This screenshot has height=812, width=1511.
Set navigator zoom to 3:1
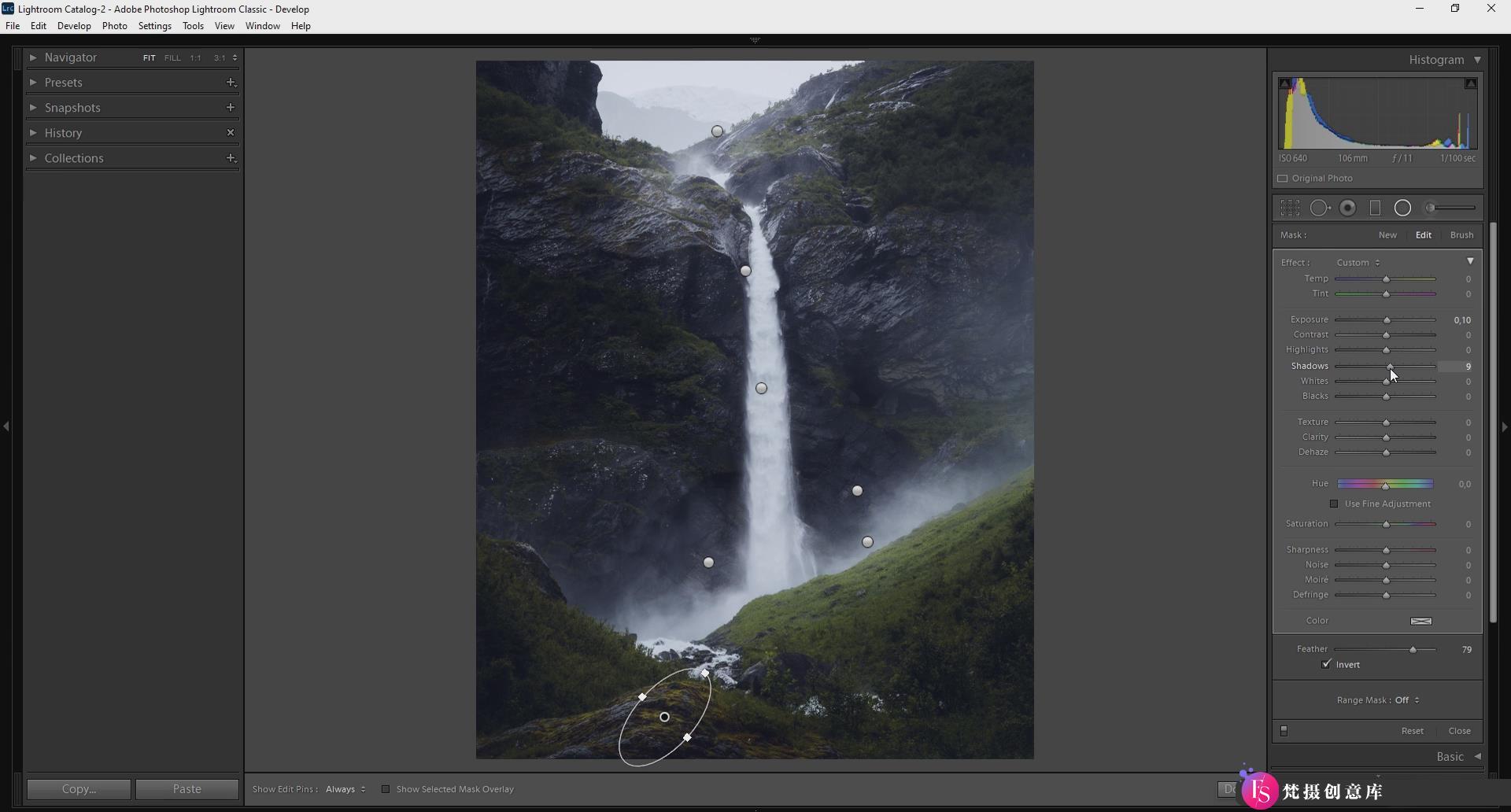click(x=220, y=57)
